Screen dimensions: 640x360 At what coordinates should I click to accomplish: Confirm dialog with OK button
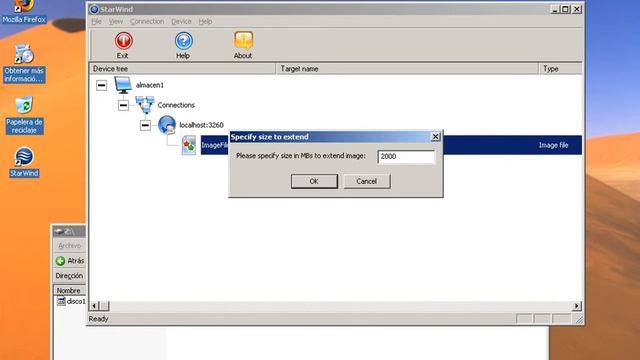(314, 181)
